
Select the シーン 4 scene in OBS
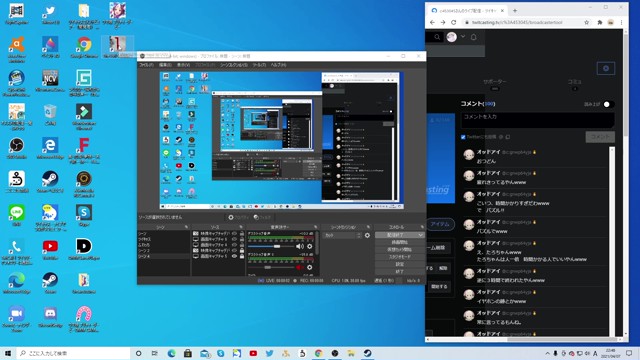click(163, 256)
